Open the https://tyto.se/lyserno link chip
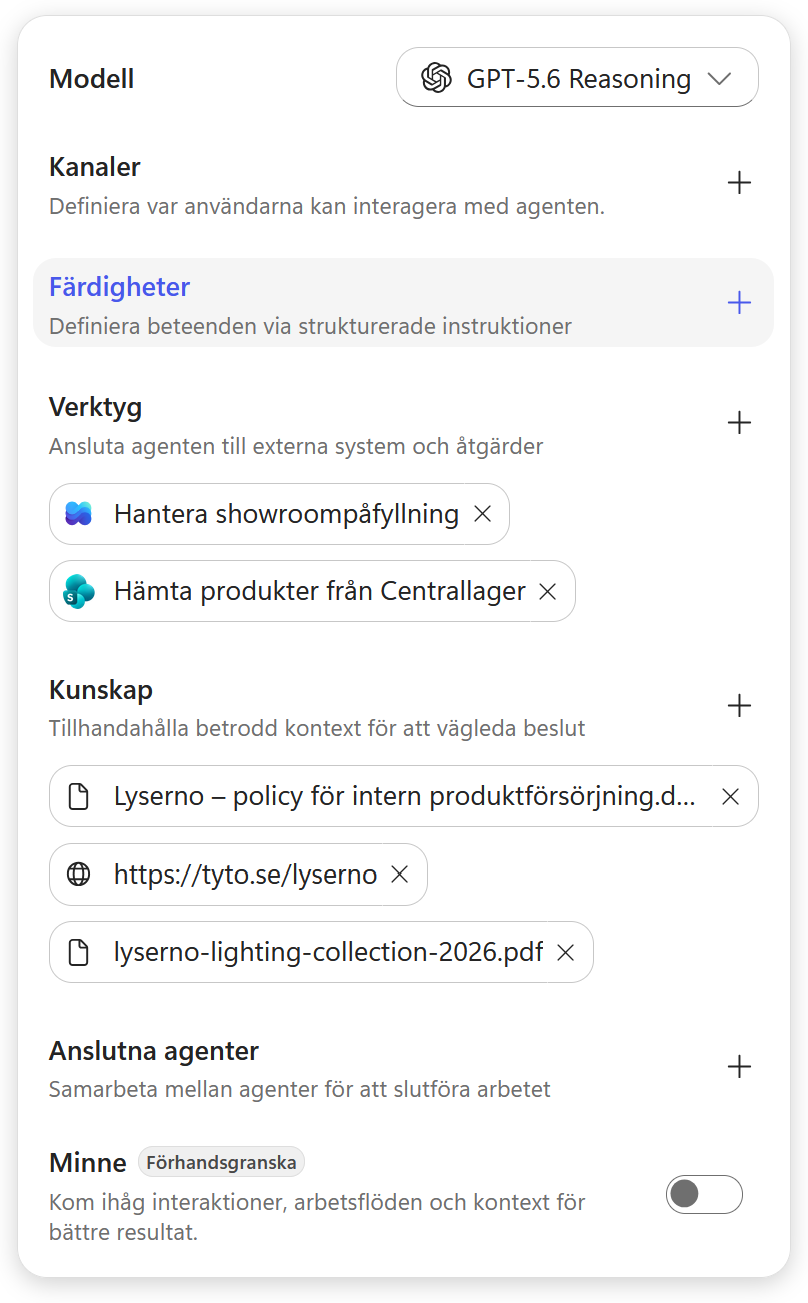 [x=238, y=874]
